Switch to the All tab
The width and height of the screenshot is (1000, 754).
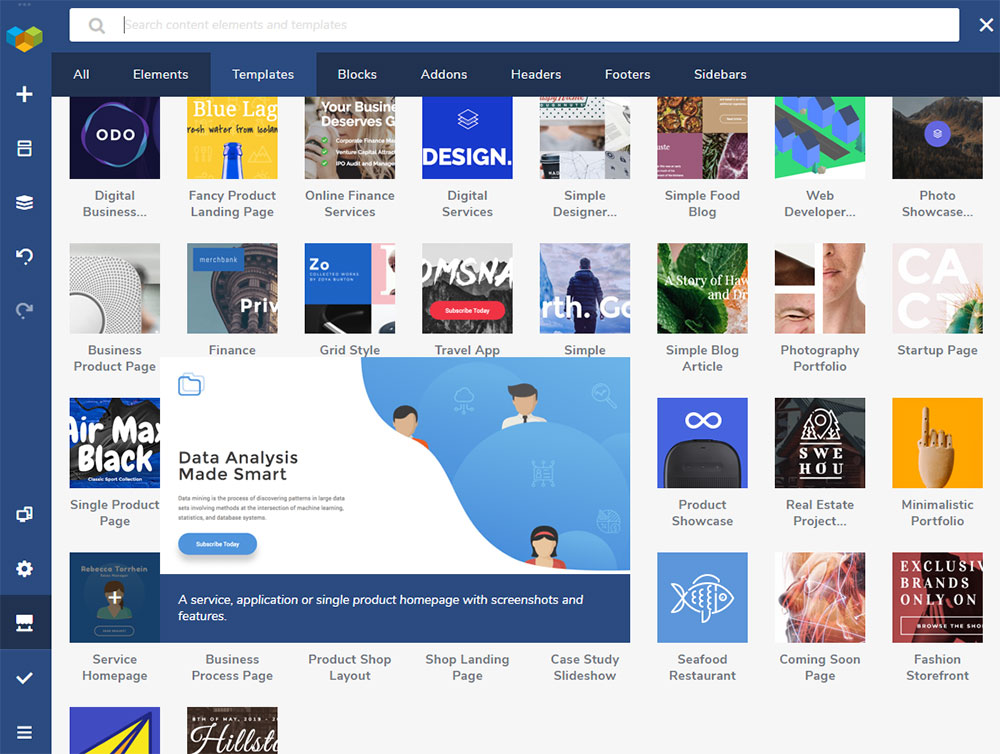pos(81,74)
